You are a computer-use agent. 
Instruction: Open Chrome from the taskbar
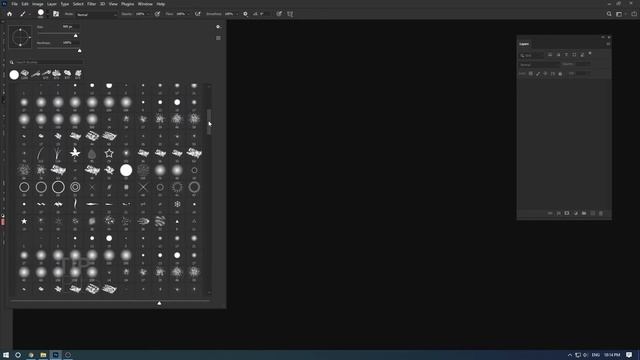tap(31, 355)
